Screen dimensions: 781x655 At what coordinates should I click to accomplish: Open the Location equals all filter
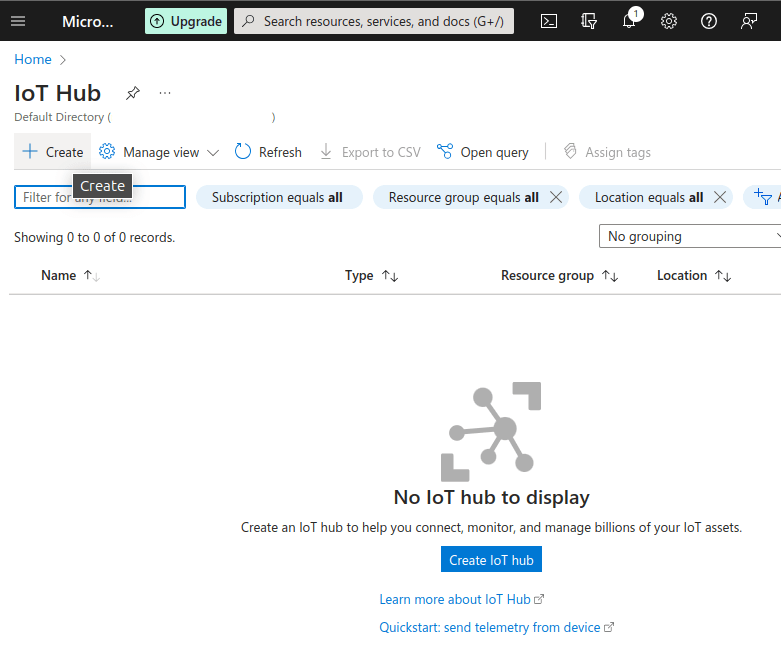tap(649, 197)
